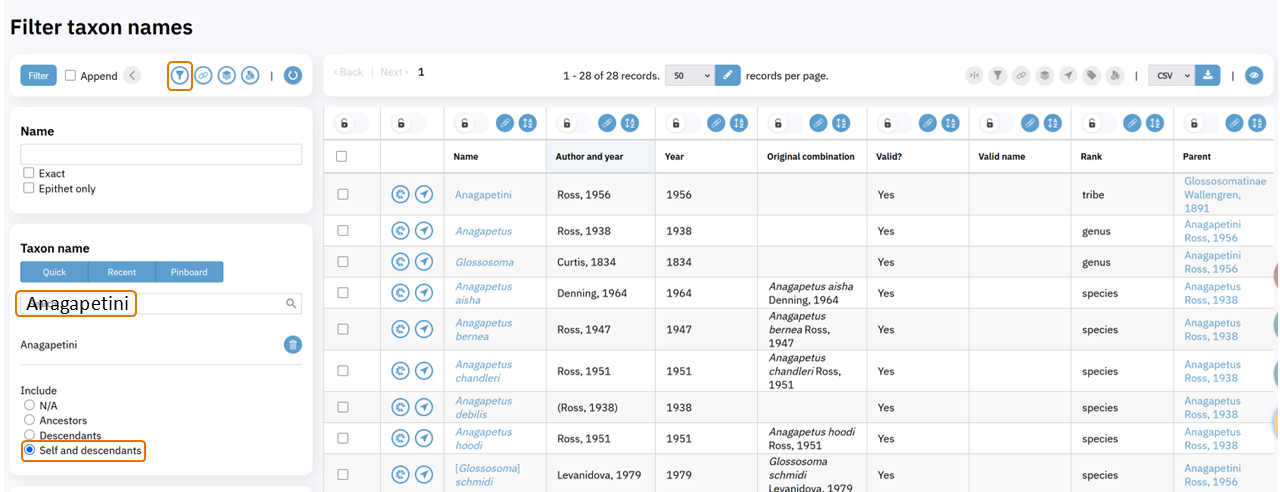Open the CSV format dropdown
Screen dimensions: 1280x492
click(1171, 75)
